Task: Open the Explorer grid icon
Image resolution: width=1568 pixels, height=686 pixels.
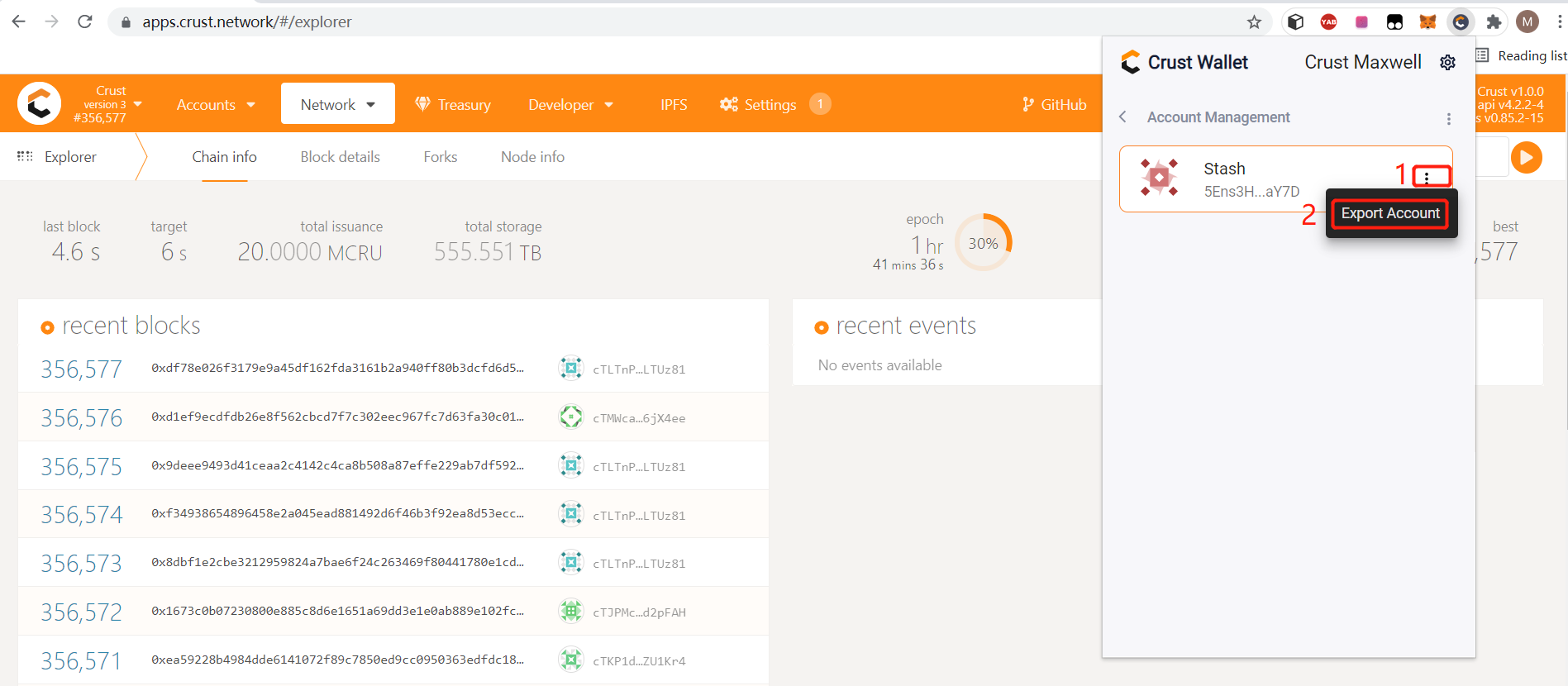Action: tap(26, 156)
